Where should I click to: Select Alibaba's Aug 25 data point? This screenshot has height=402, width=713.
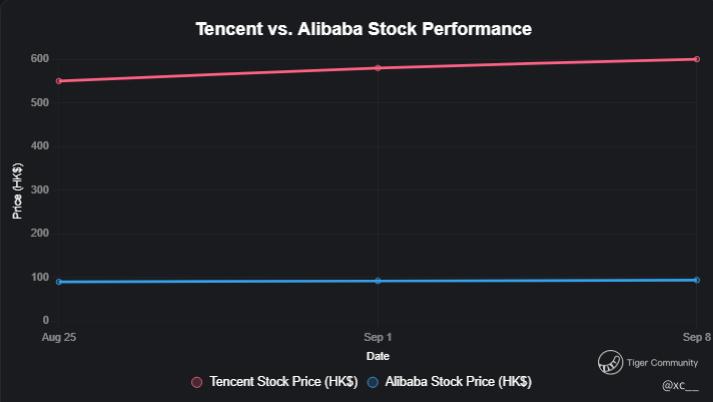coord(59,282)
